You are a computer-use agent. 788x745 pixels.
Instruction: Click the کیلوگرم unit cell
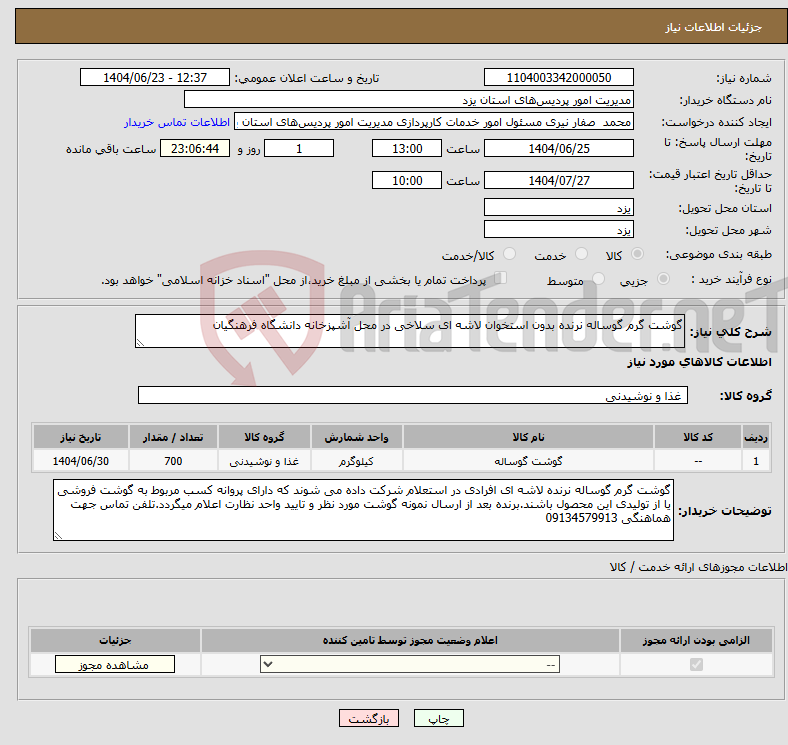point(356,461)
